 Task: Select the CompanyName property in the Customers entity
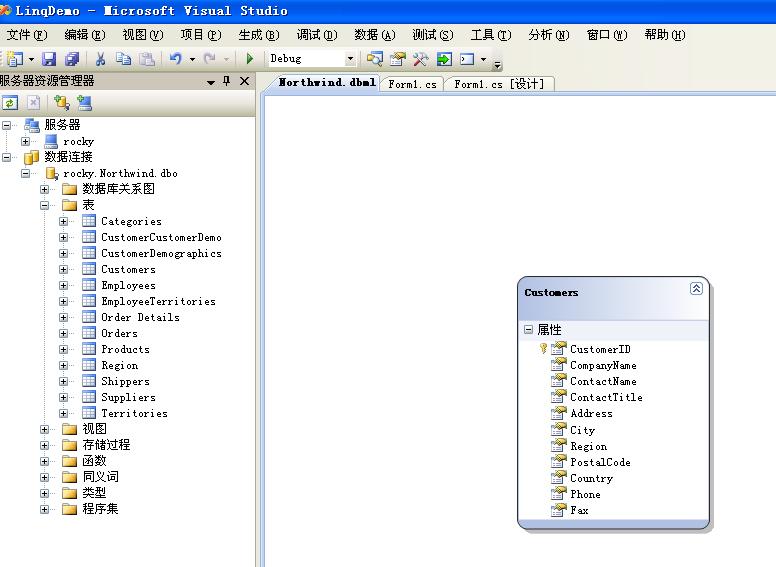(603, 366)
